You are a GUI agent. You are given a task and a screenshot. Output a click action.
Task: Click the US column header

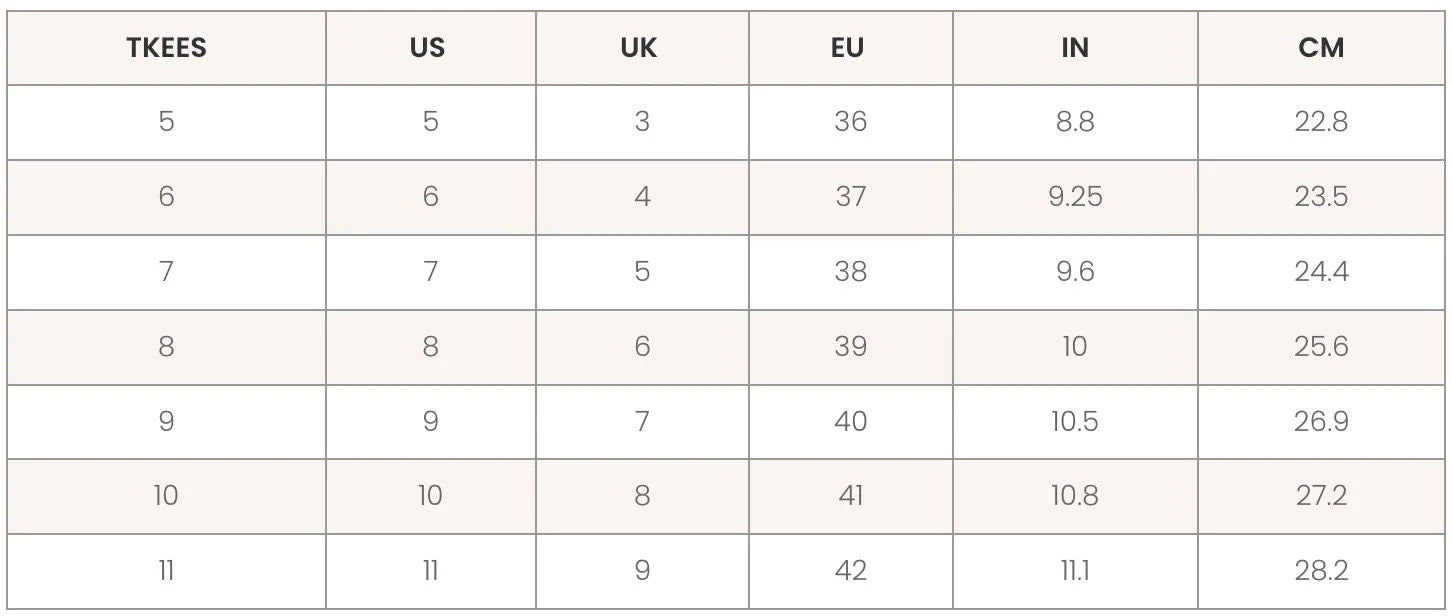[428, 48]
